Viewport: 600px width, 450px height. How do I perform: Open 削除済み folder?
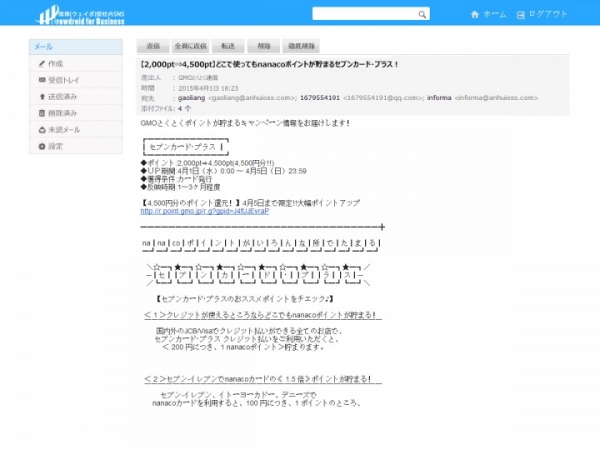click(x=76, y=113)
